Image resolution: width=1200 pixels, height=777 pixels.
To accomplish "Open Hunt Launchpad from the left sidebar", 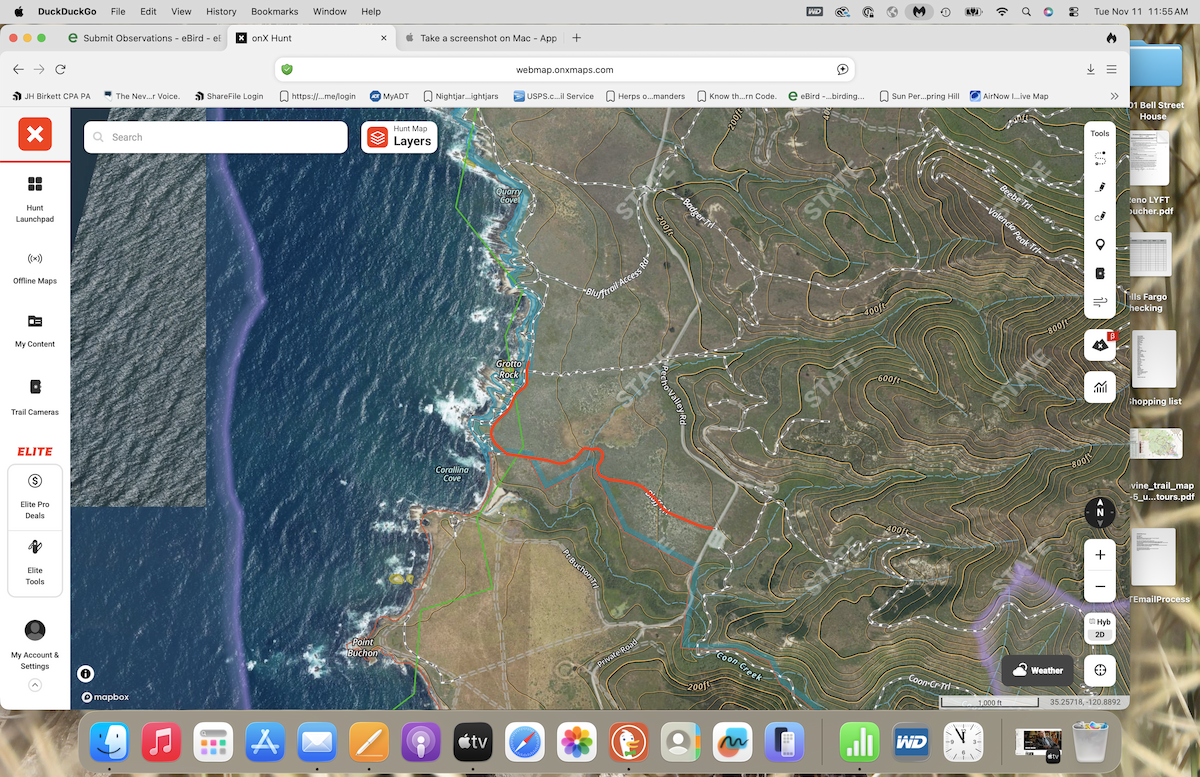I will [35, 200].
